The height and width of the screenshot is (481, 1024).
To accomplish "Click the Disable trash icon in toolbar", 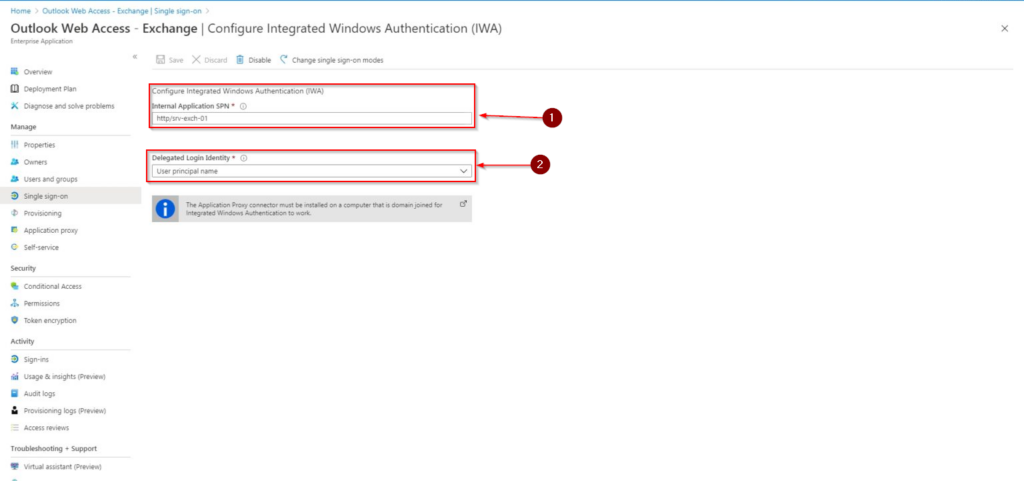I will 240,59.
